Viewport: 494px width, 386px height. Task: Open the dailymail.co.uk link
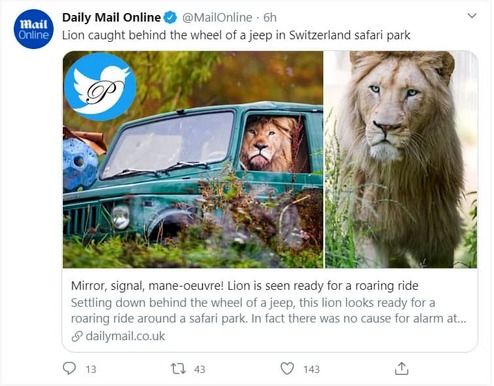click(x=125, y=336)
